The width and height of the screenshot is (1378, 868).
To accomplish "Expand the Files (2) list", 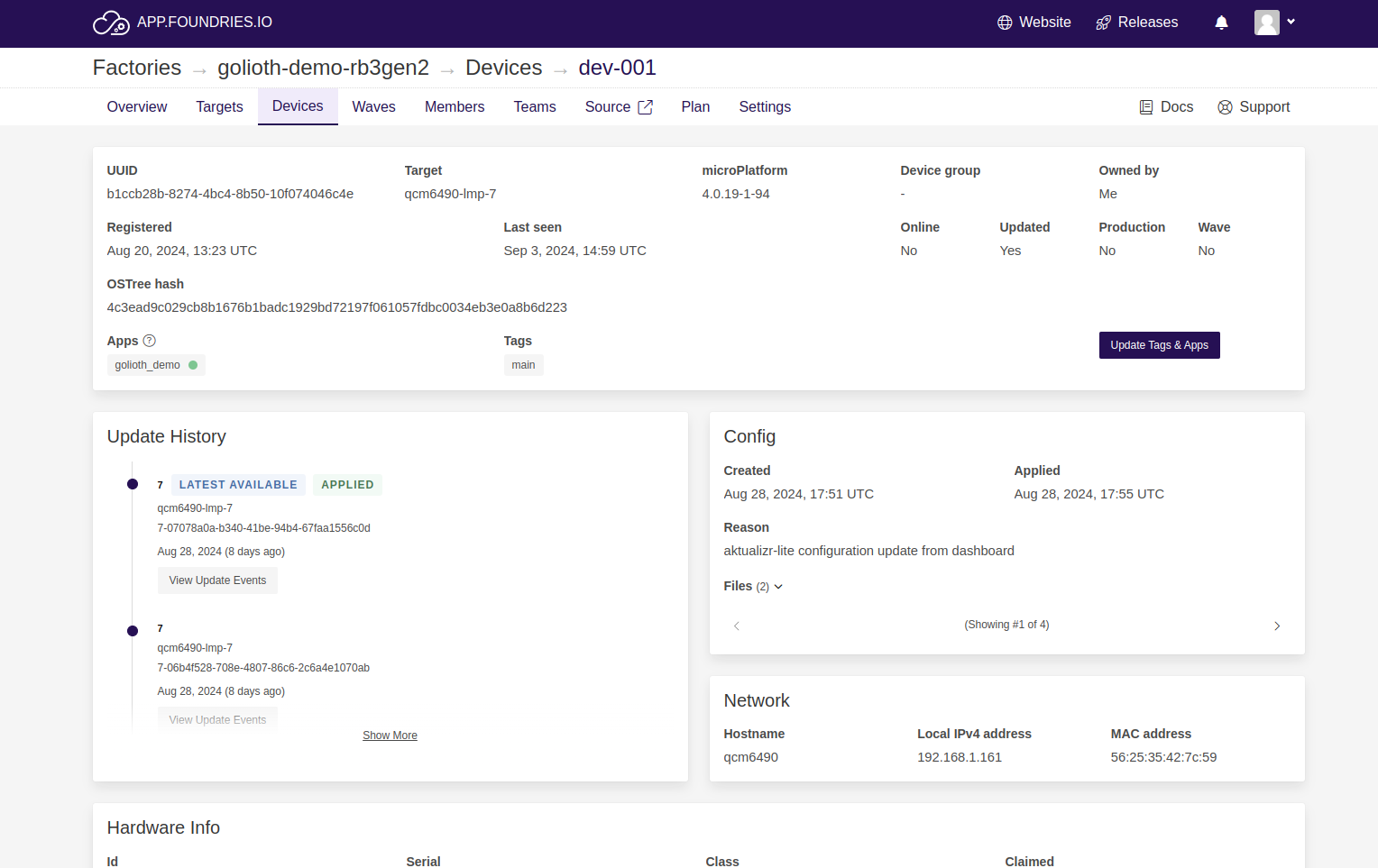I will (753, 586).
